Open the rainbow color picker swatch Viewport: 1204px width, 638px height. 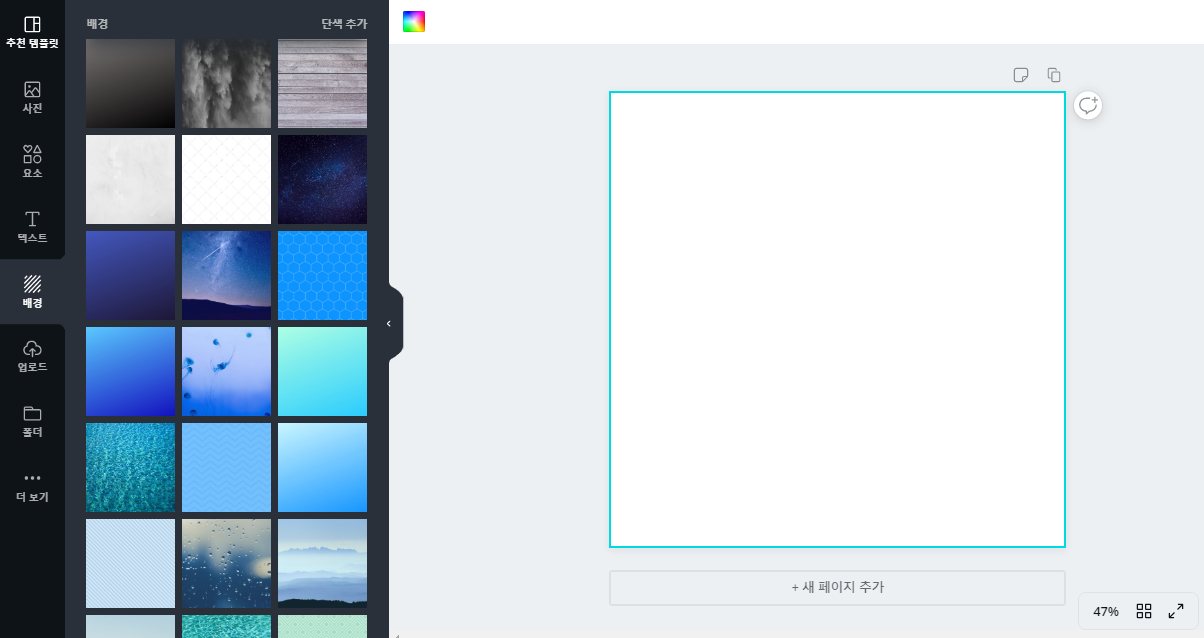(x=414, y=22)
